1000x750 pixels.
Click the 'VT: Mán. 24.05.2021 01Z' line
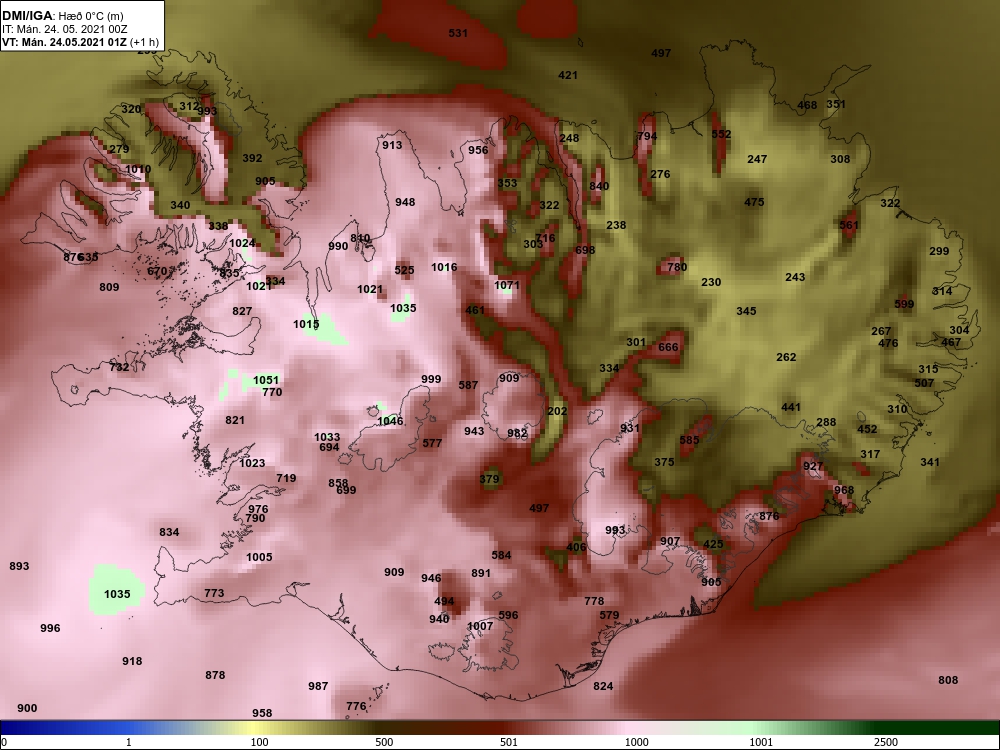point(64,42)
